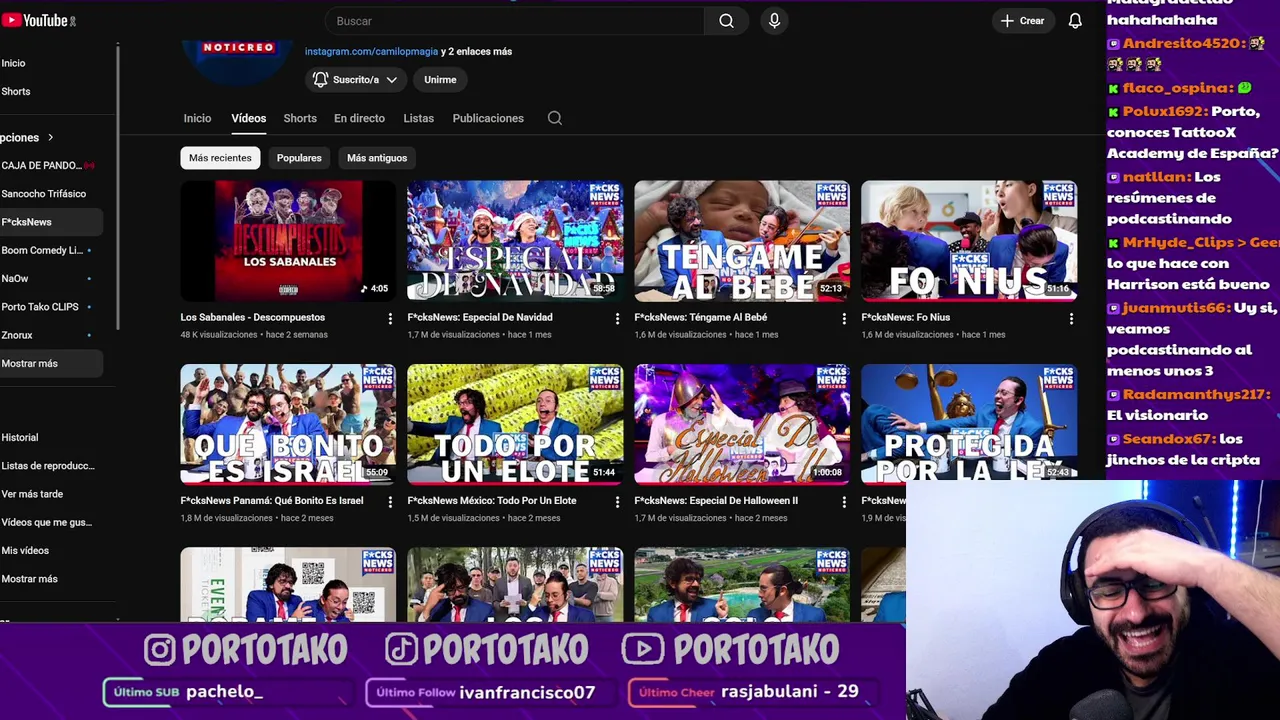The height and width of the screenshot is (720, 1280).
Task: Click the music note on Descompuestos thumbnail
Action: tap(365, 289)
